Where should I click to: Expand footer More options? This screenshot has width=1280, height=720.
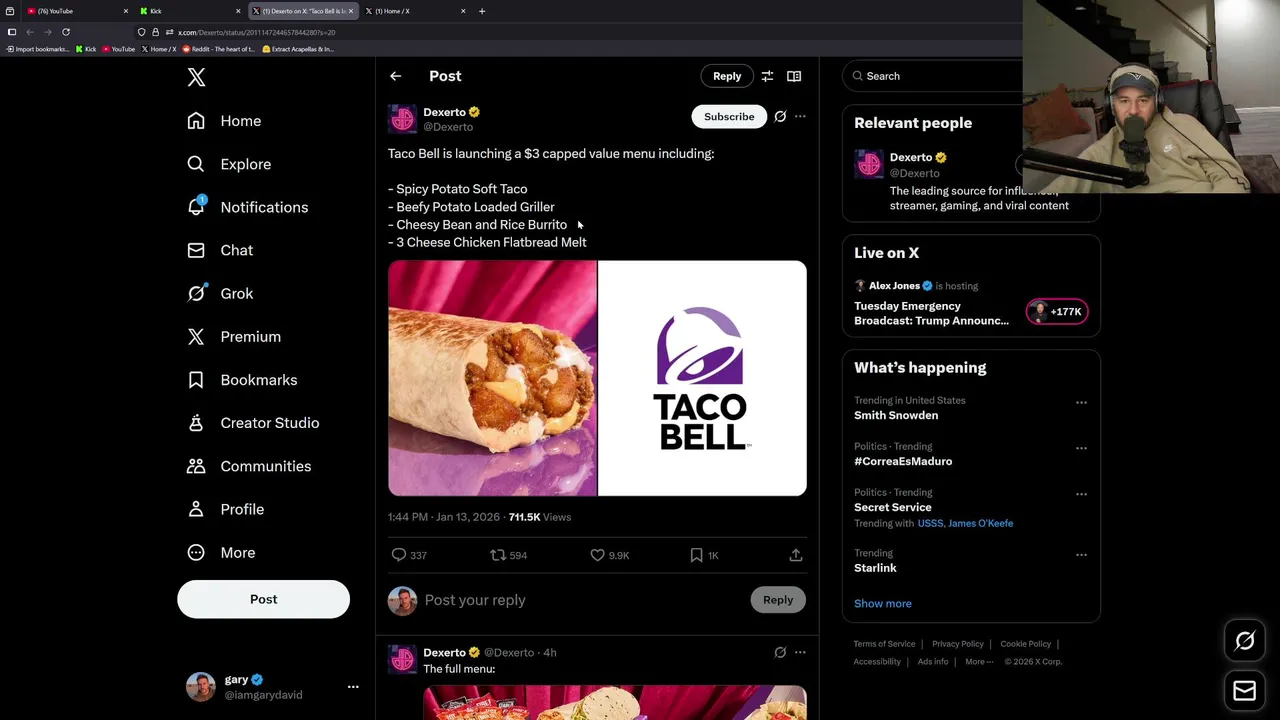pyautogui.click(x=979, y=662)
